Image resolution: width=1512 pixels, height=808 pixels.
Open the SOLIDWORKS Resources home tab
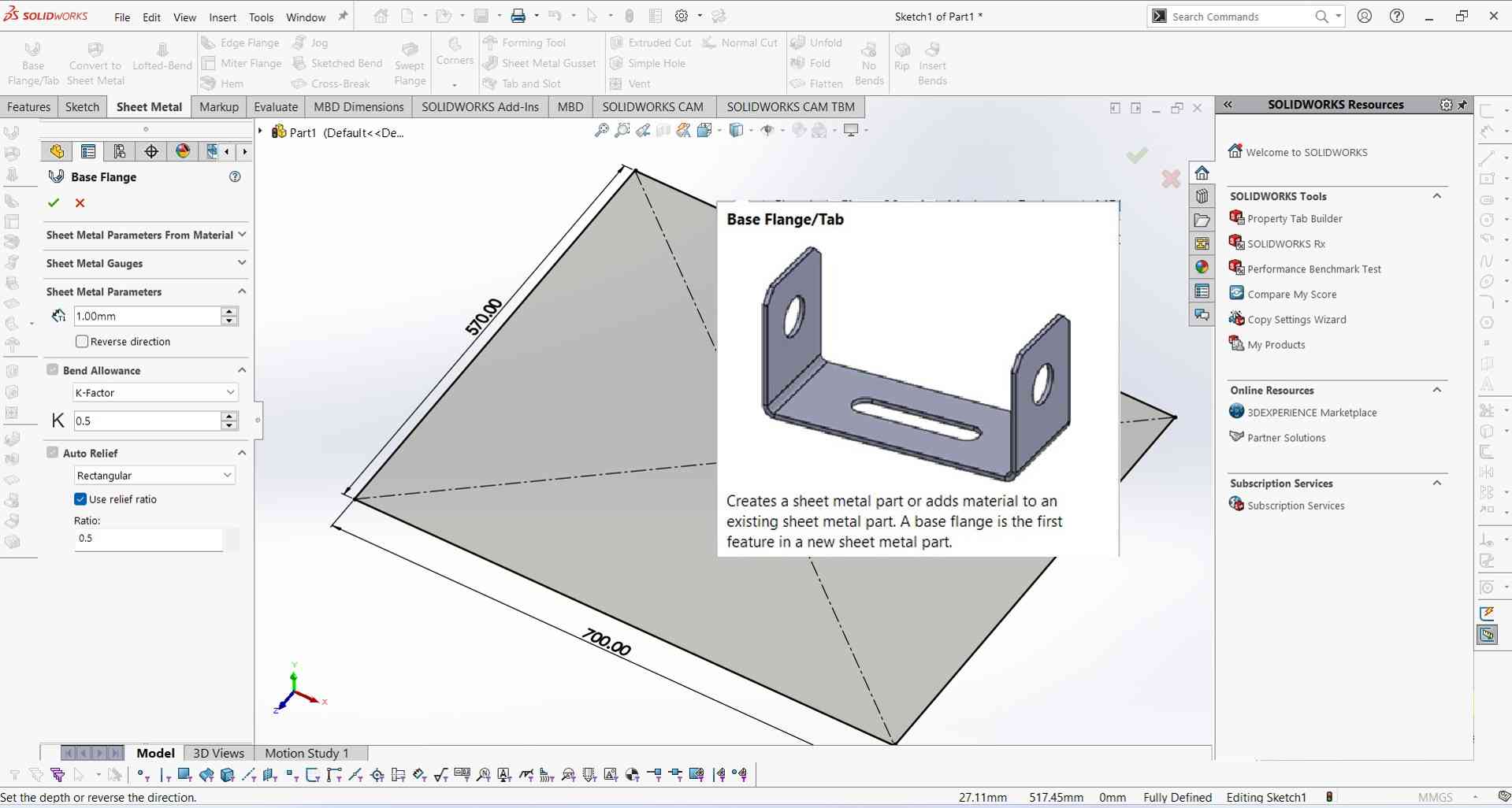[x=1202, y=172]
